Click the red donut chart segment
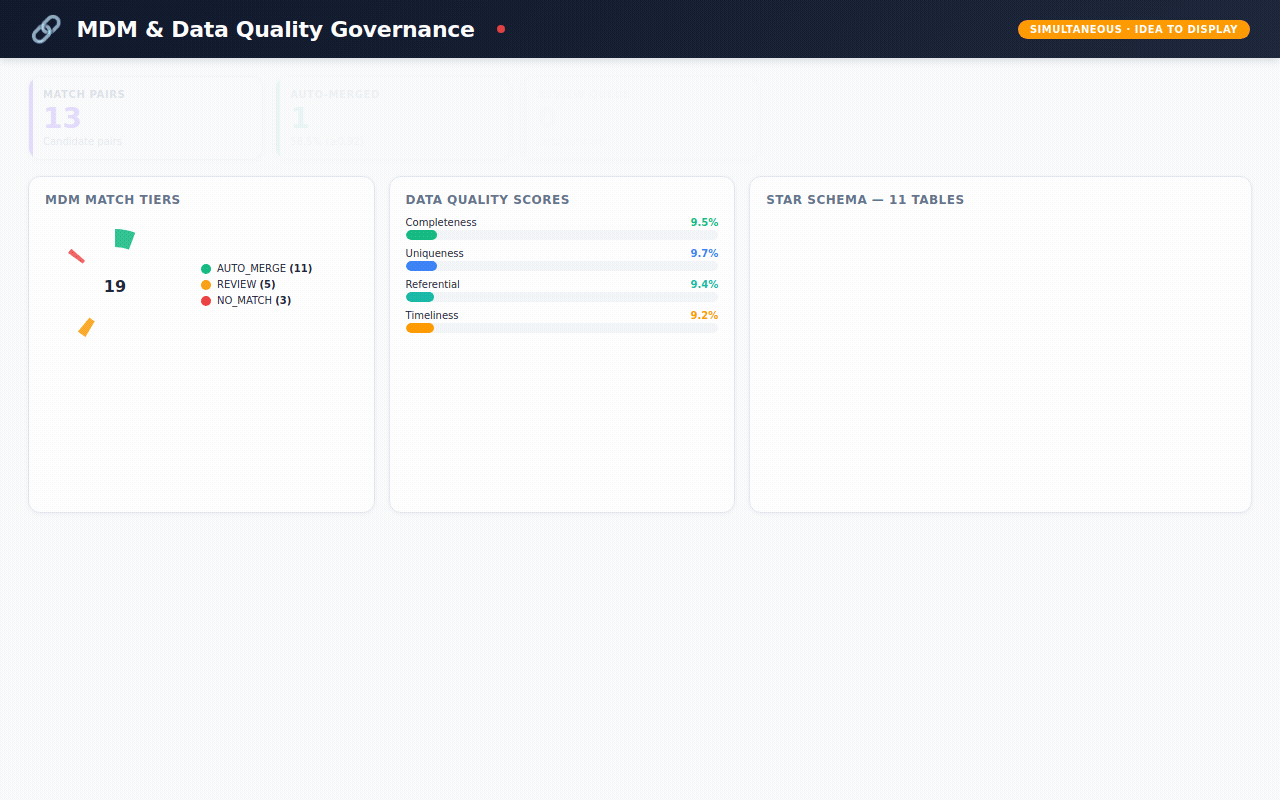The image size is (1280, 800). 76,256
